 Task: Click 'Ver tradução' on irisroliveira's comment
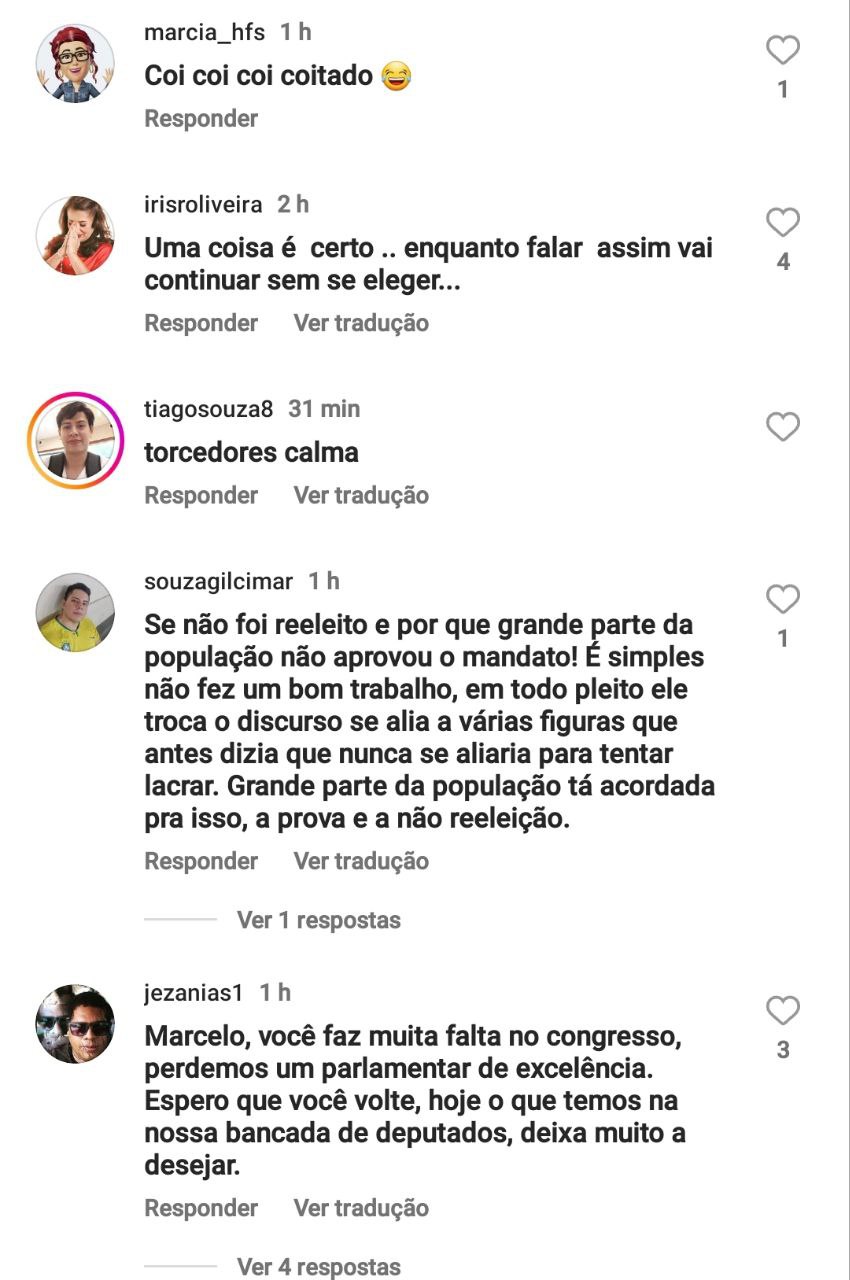click(361, 323)
